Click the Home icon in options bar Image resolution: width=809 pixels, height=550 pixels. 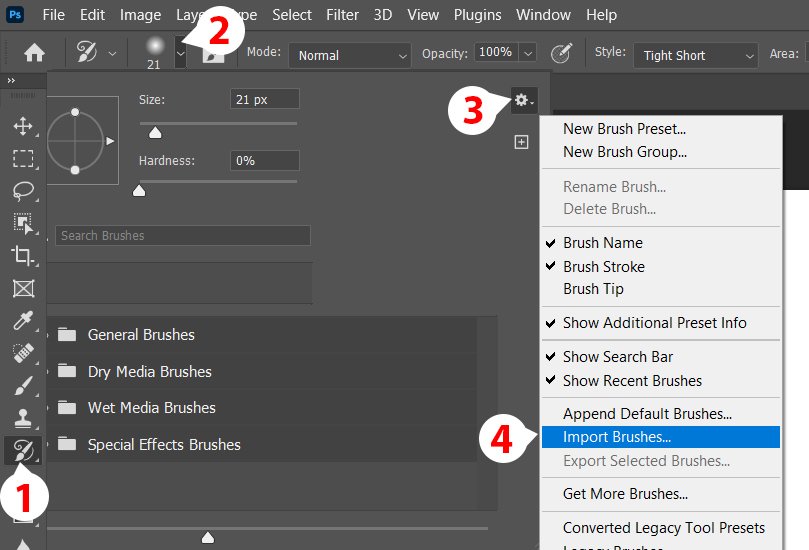[x=34, y=54]
